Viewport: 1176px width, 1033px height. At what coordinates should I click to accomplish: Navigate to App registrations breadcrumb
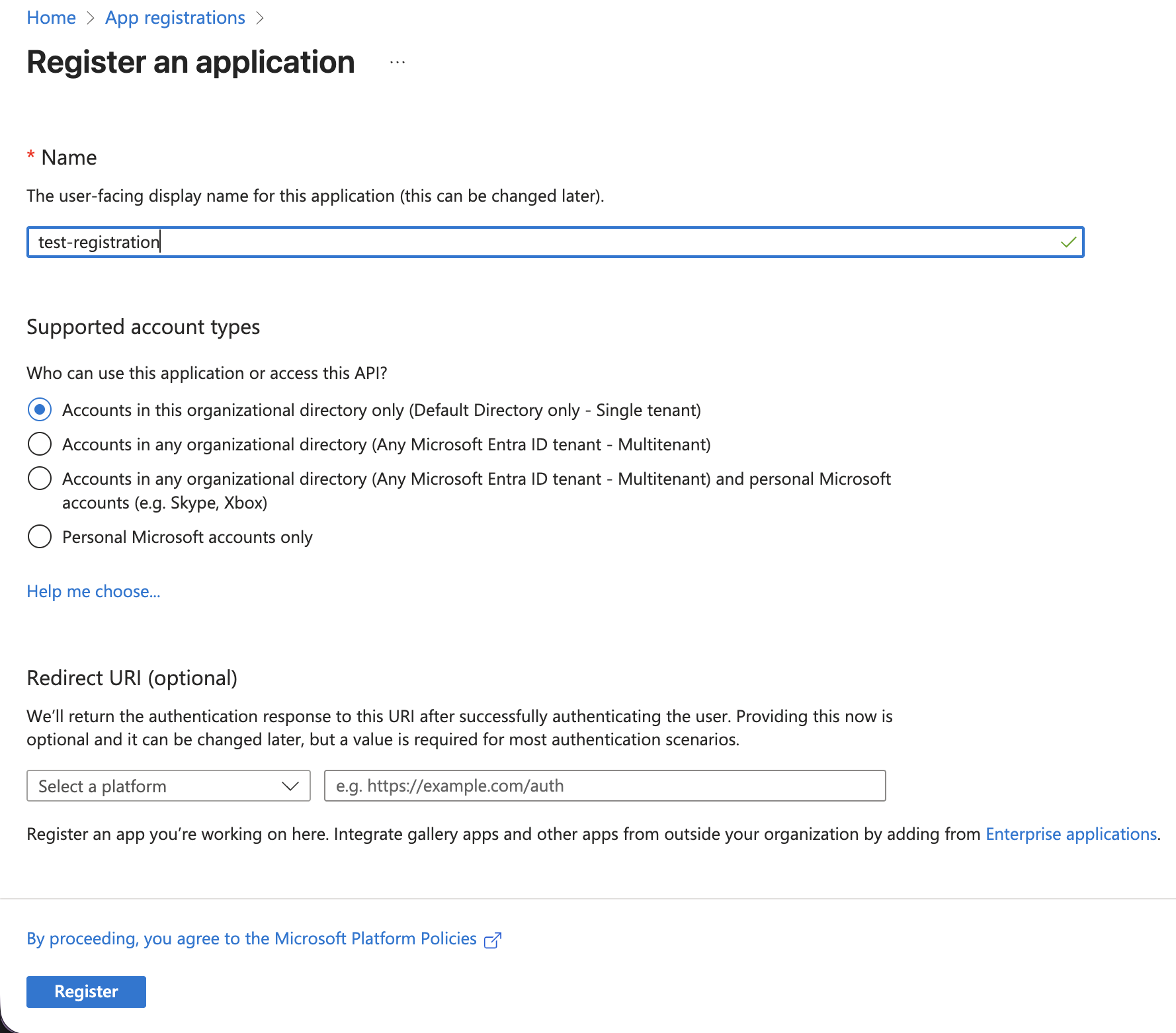pyautogui.click(x=175, y=18)
